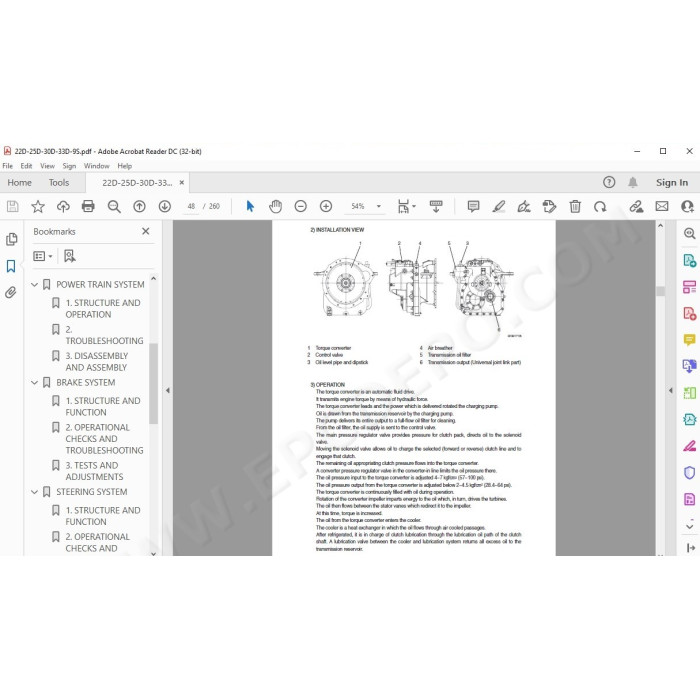Add file to starred favorites

click(x=38, y=206)
